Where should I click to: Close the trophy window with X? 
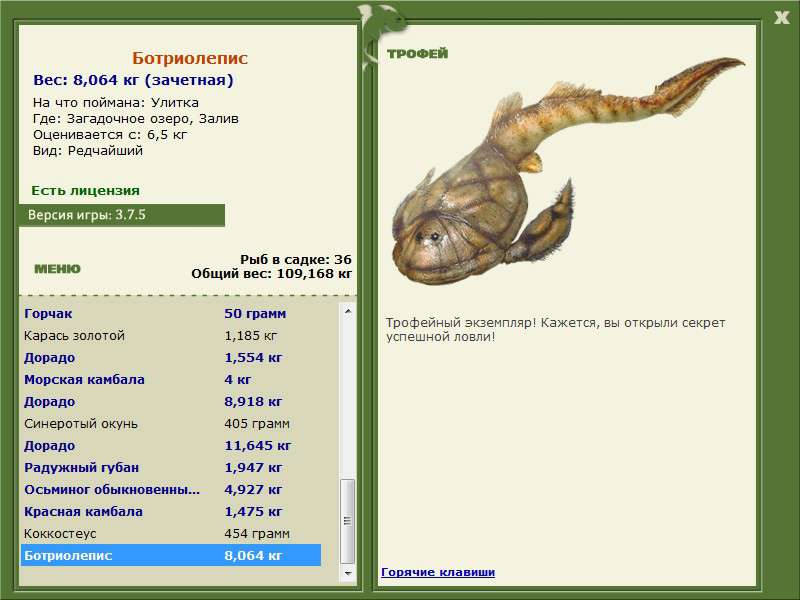pos(781,18)
